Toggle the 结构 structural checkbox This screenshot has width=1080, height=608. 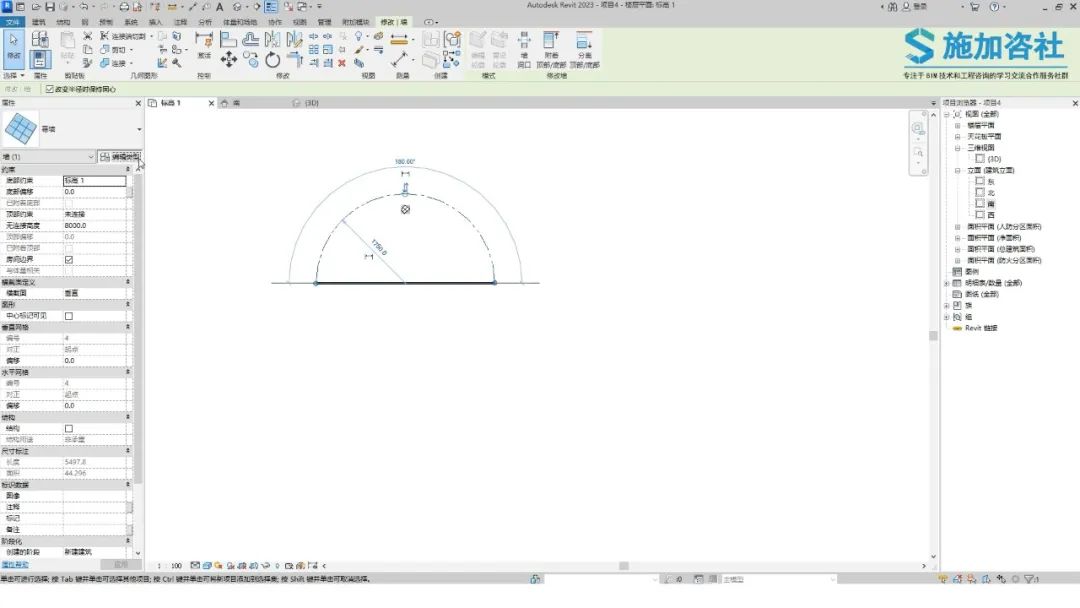tap(69, 428)
